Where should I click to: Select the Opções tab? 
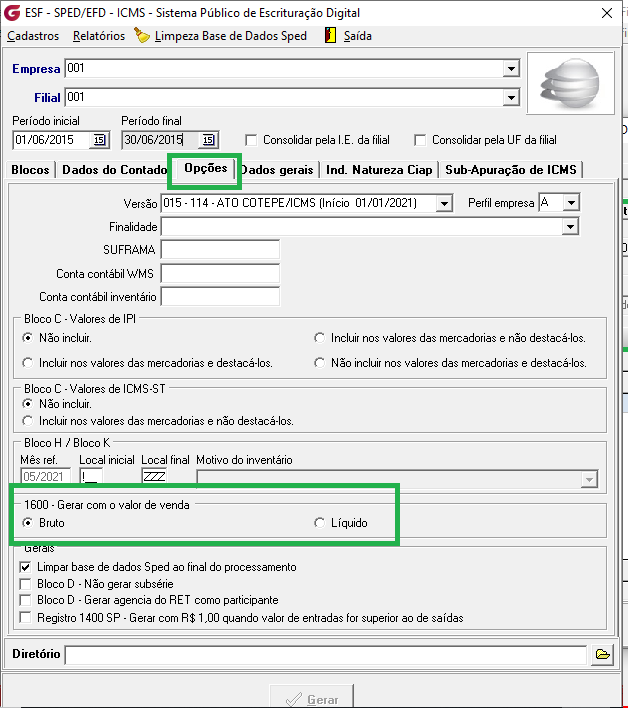(205, 168)
